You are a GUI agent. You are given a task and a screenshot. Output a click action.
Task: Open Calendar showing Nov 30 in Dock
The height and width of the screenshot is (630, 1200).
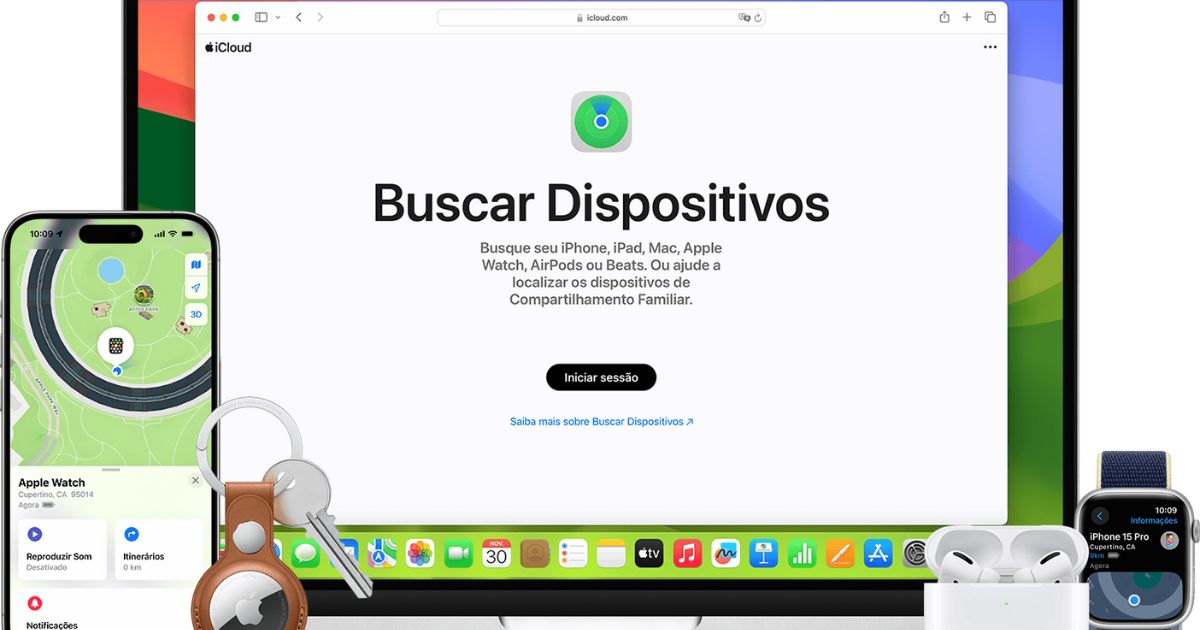(496, 553)
